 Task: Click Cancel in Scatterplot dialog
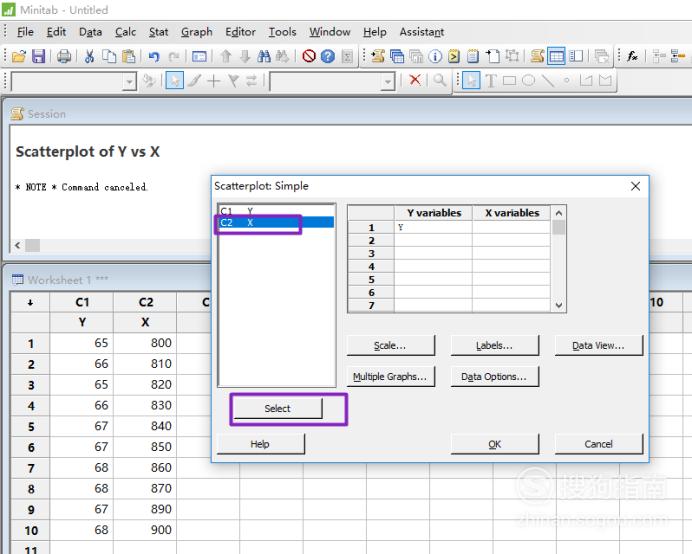[x=598, y=444]
